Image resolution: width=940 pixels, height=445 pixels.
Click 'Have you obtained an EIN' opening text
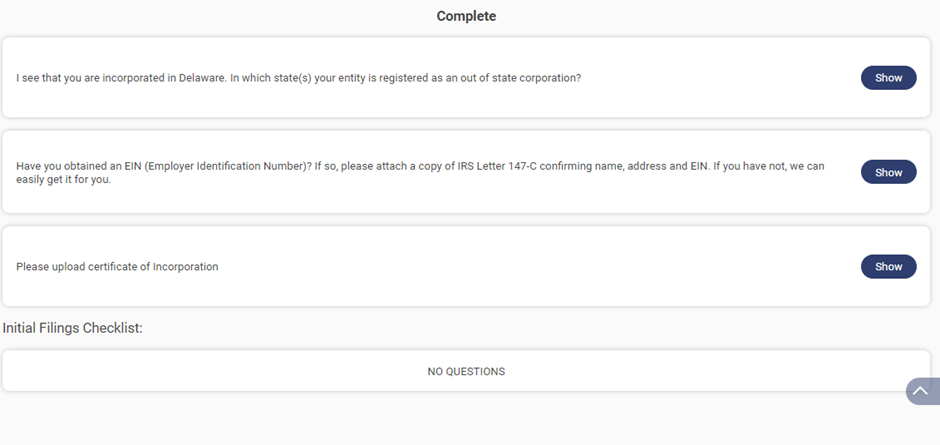coord(74,166)
